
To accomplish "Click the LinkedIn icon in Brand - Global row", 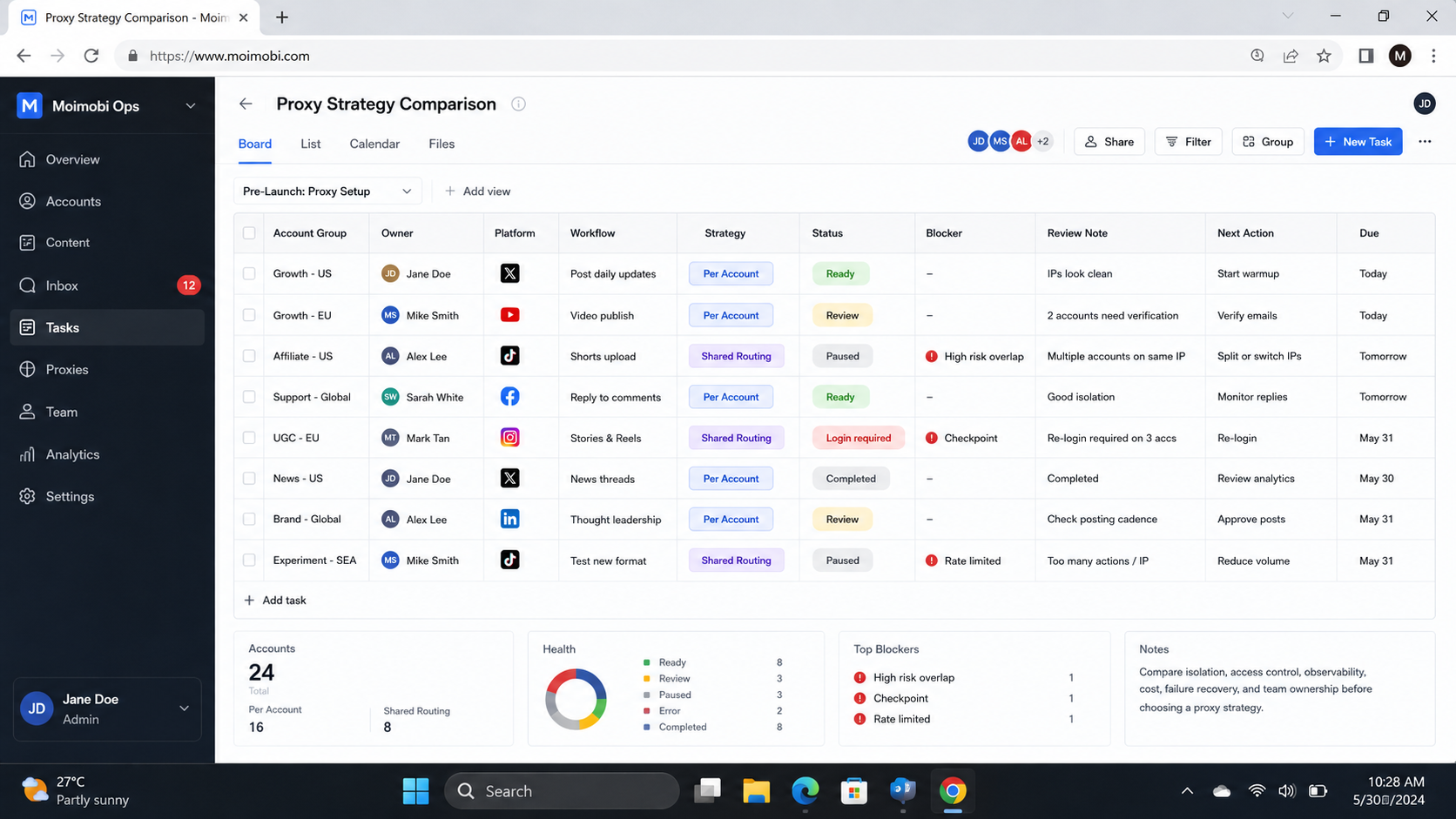I will tap(510, 520).
